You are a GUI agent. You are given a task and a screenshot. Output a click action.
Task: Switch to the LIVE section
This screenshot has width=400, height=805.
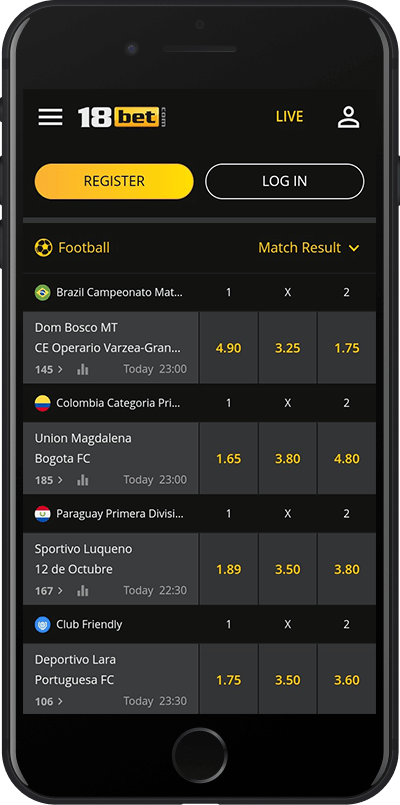[290, 117]
